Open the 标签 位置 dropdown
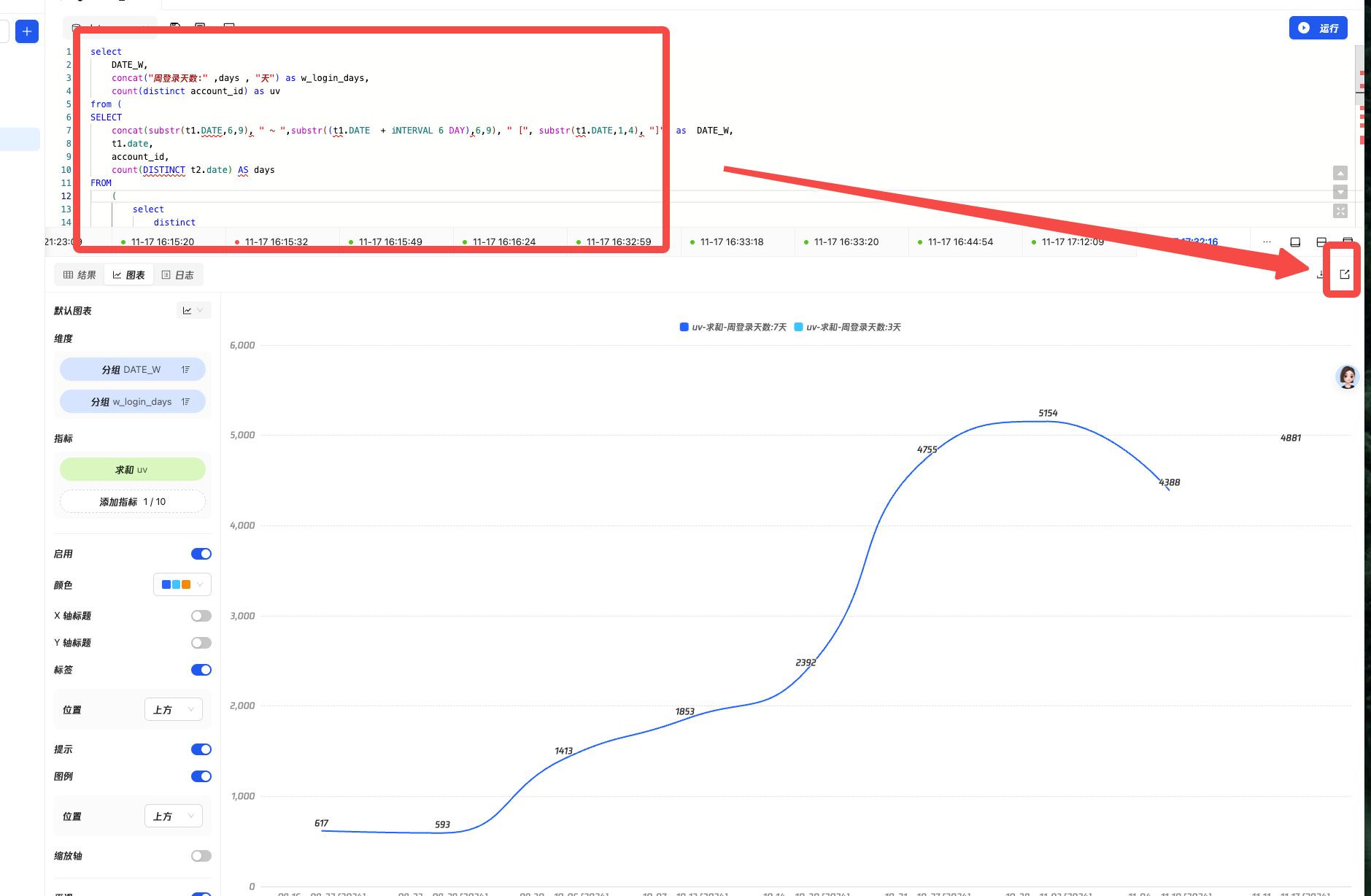Image resolution: width=1371 pixels, height=896 pixels. 174,709
